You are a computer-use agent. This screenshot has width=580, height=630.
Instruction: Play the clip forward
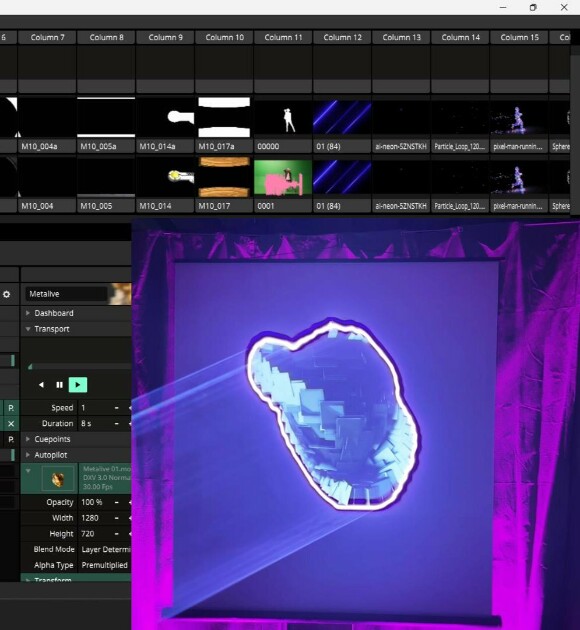(78, 385)
